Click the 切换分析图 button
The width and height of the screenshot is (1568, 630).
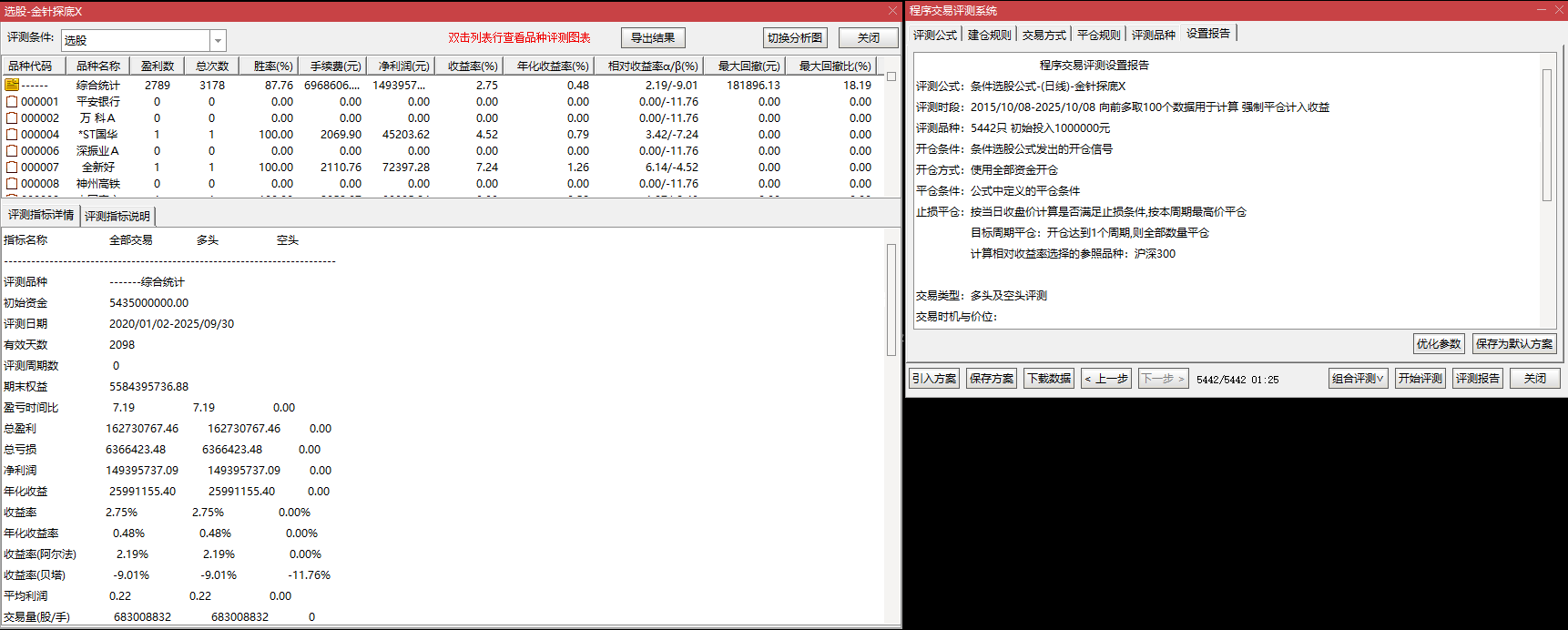(x=795, y=38)
